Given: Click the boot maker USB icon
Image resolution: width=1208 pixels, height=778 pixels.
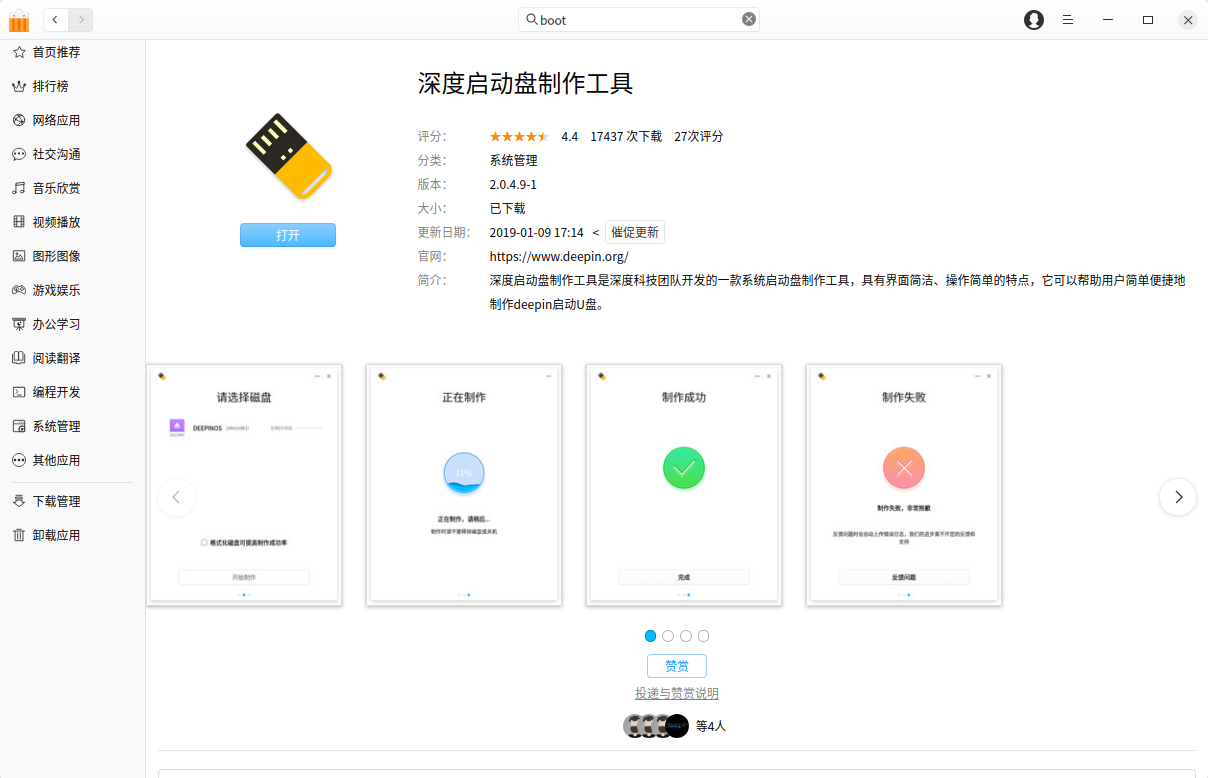Looking at the screenshot, I should (288, 156).
